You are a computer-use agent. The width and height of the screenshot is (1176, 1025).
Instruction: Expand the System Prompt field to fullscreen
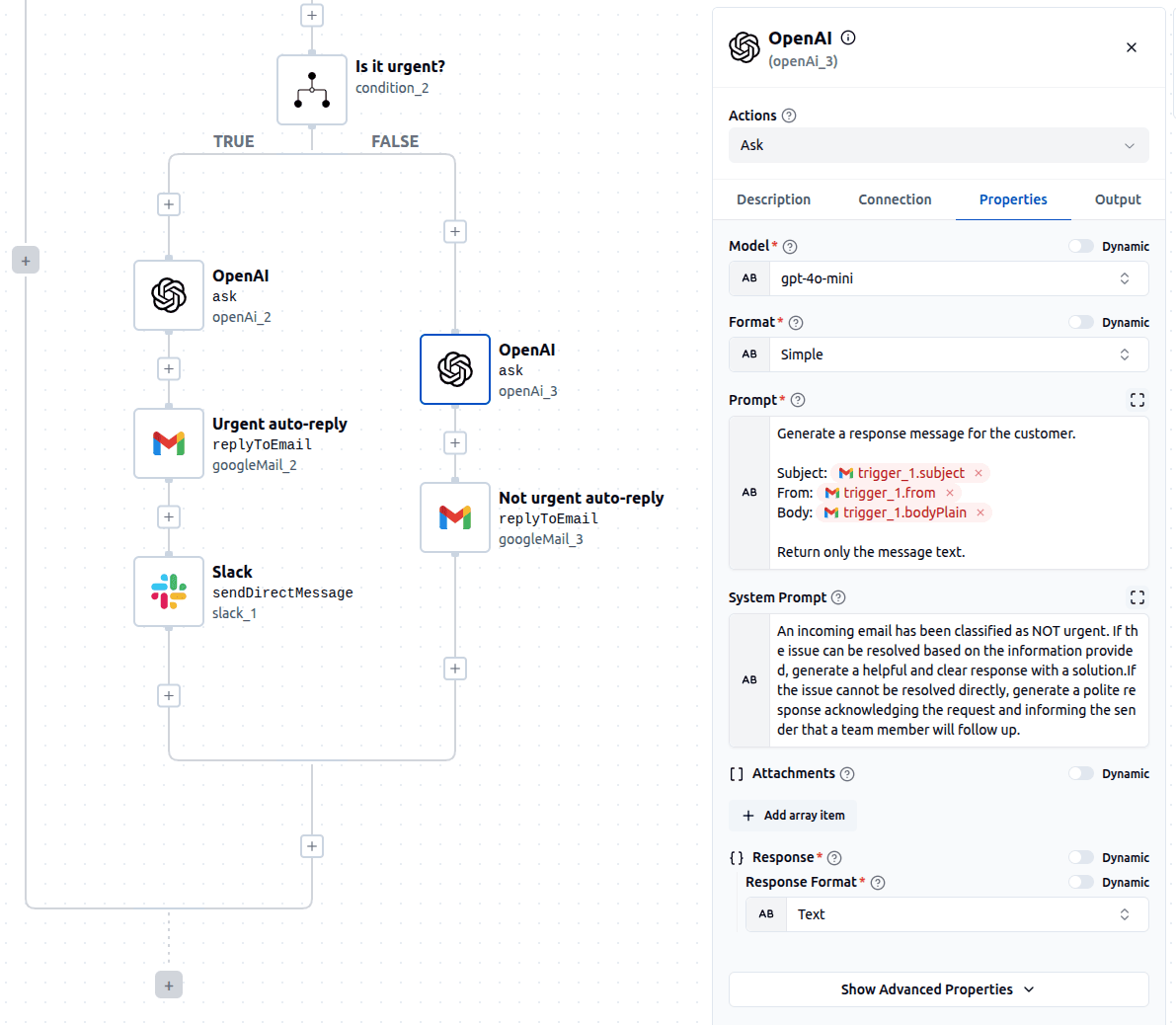(x=1137, y=597)
